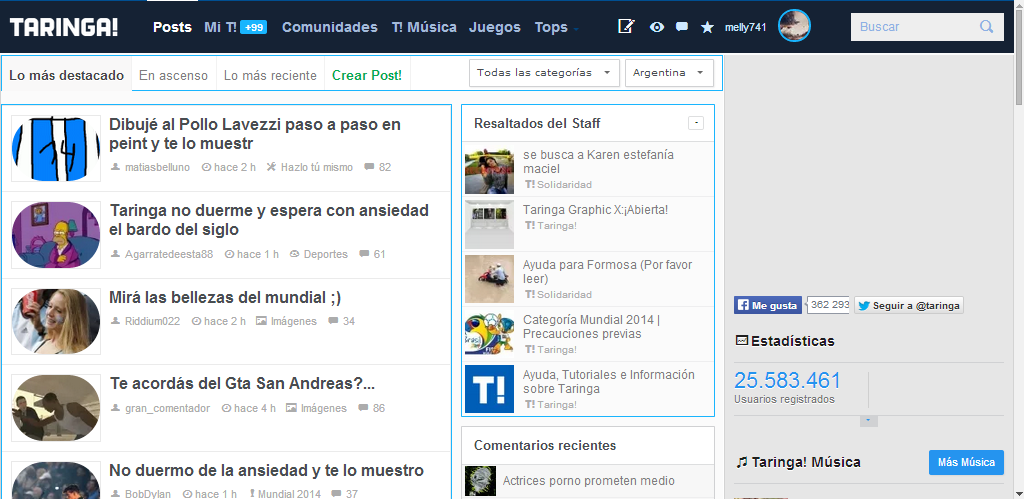
Task: Click the TARINGA! logo
Action: [64, 27]
